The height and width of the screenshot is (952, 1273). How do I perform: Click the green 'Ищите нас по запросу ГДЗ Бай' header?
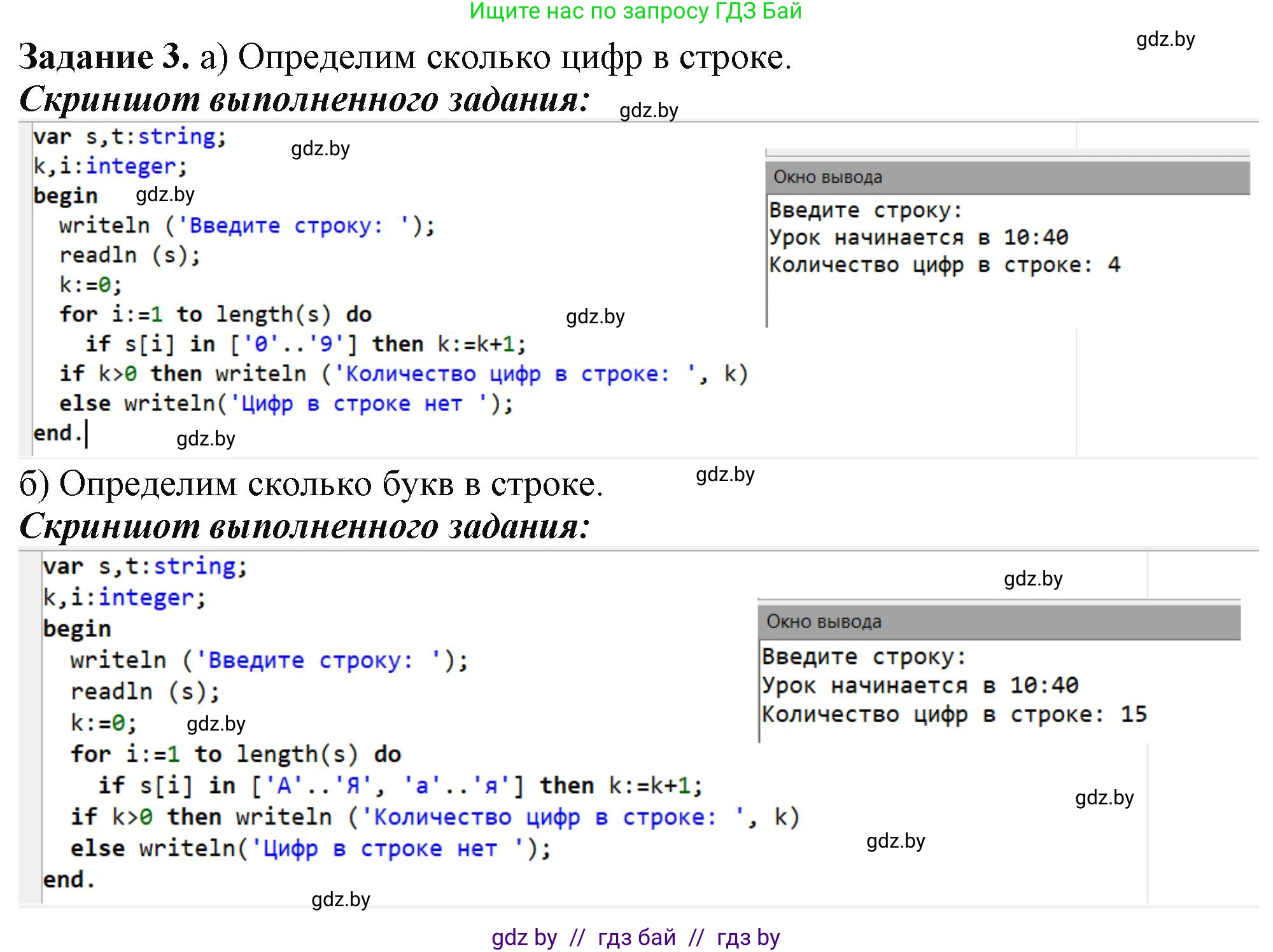[636, 13]
